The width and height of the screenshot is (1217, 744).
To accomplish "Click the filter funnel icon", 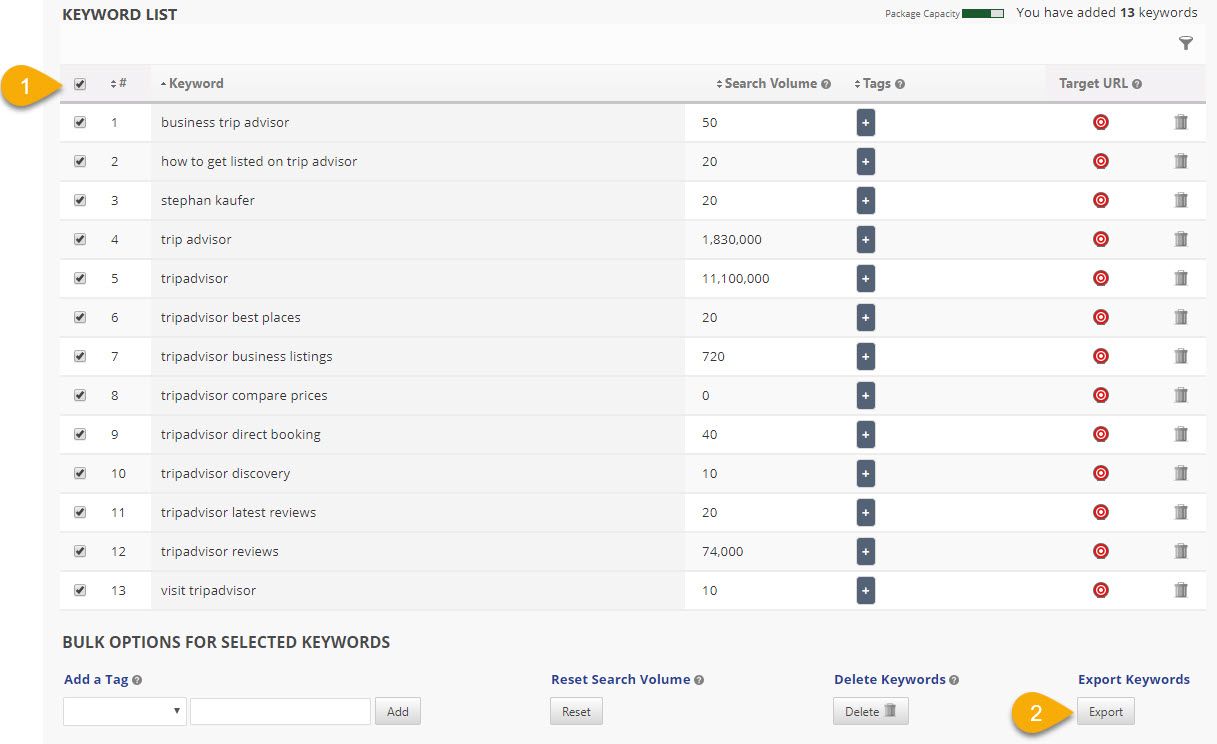I will (x=1185, y=43).
